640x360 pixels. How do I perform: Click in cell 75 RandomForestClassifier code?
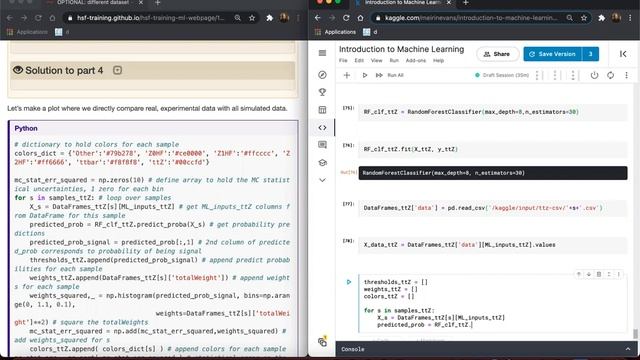point(493,112)
